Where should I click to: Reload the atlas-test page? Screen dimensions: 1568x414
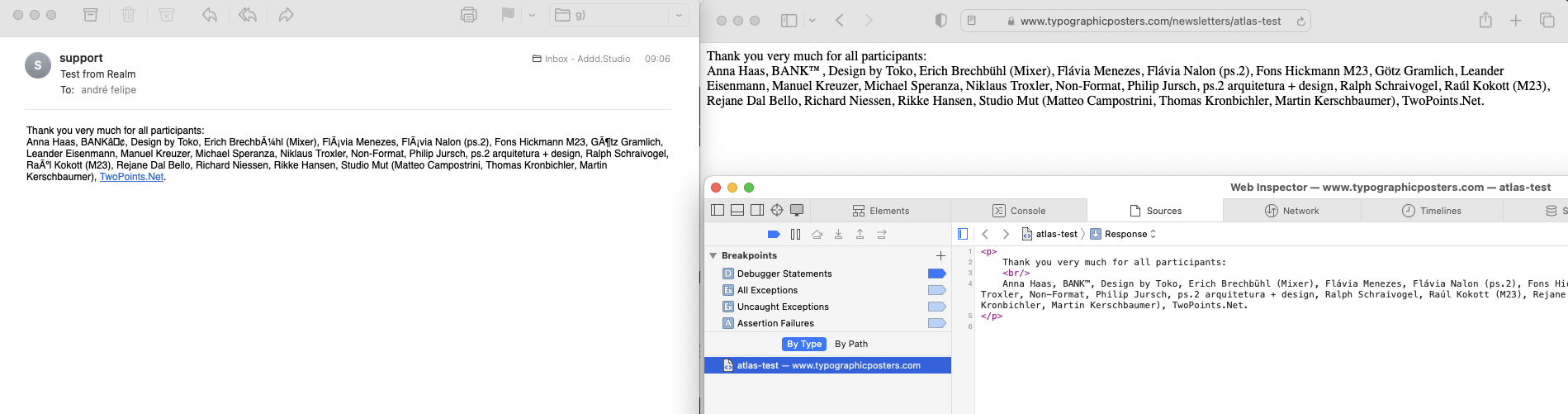point(1300,21)
